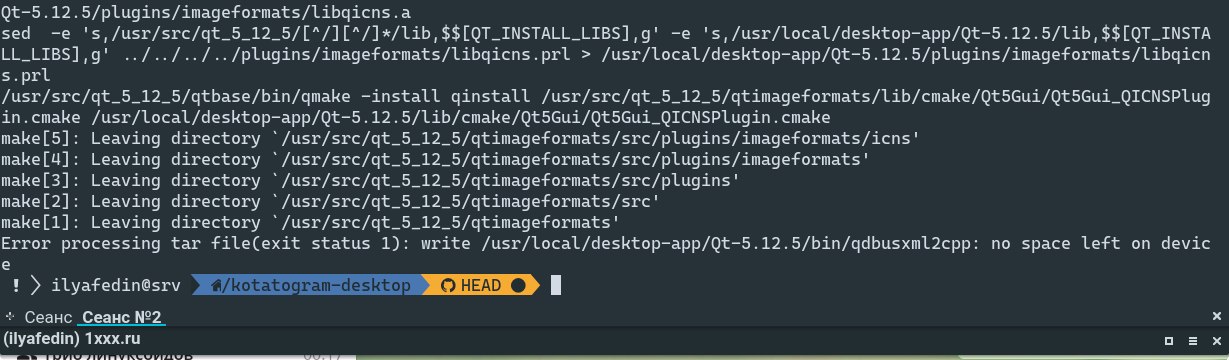Click the 'make[5]: Leaving directory' line
1229x360 pixels.
click(x=461, y=138)
